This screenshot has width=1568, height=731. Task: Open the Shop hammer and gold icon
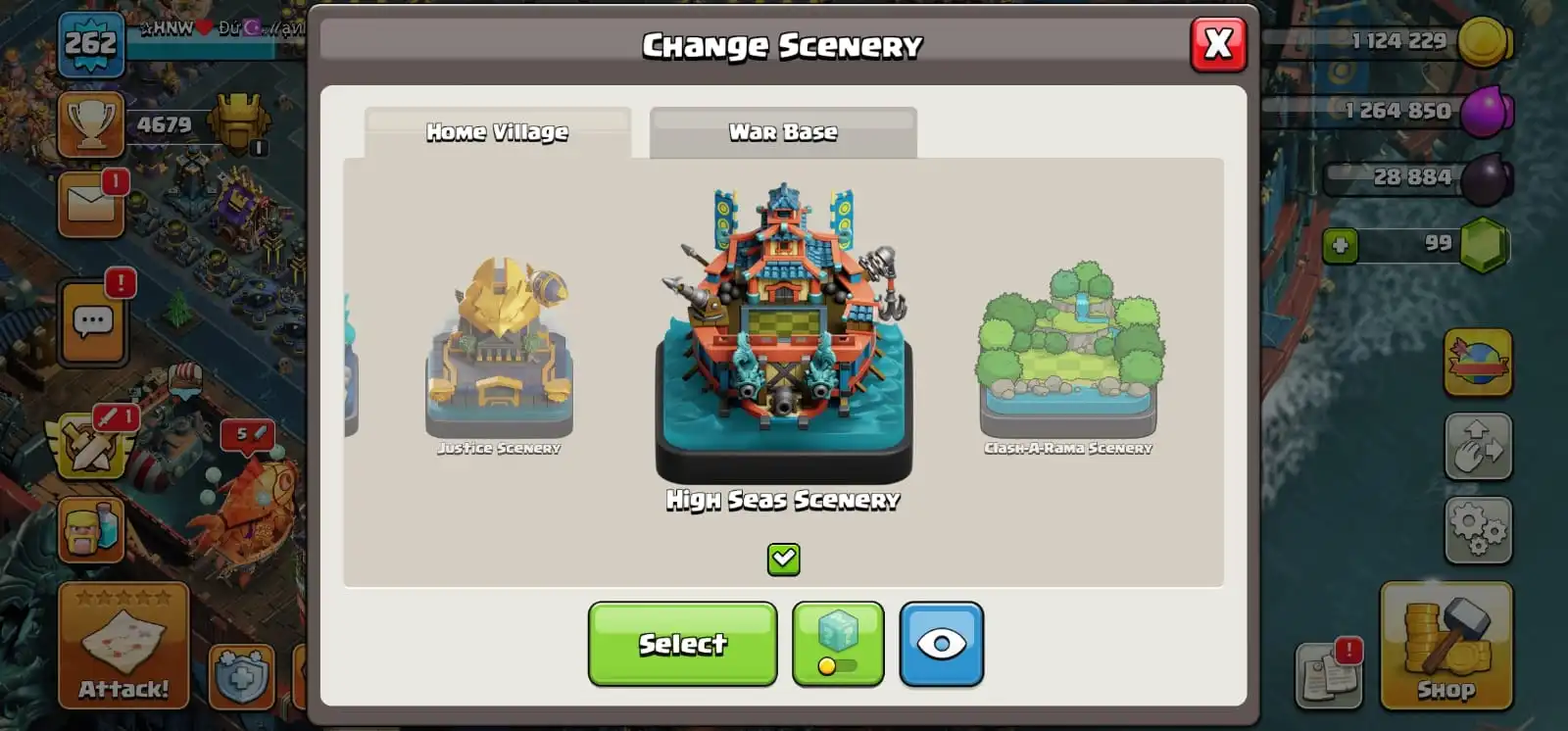[x=1446, y=646]
